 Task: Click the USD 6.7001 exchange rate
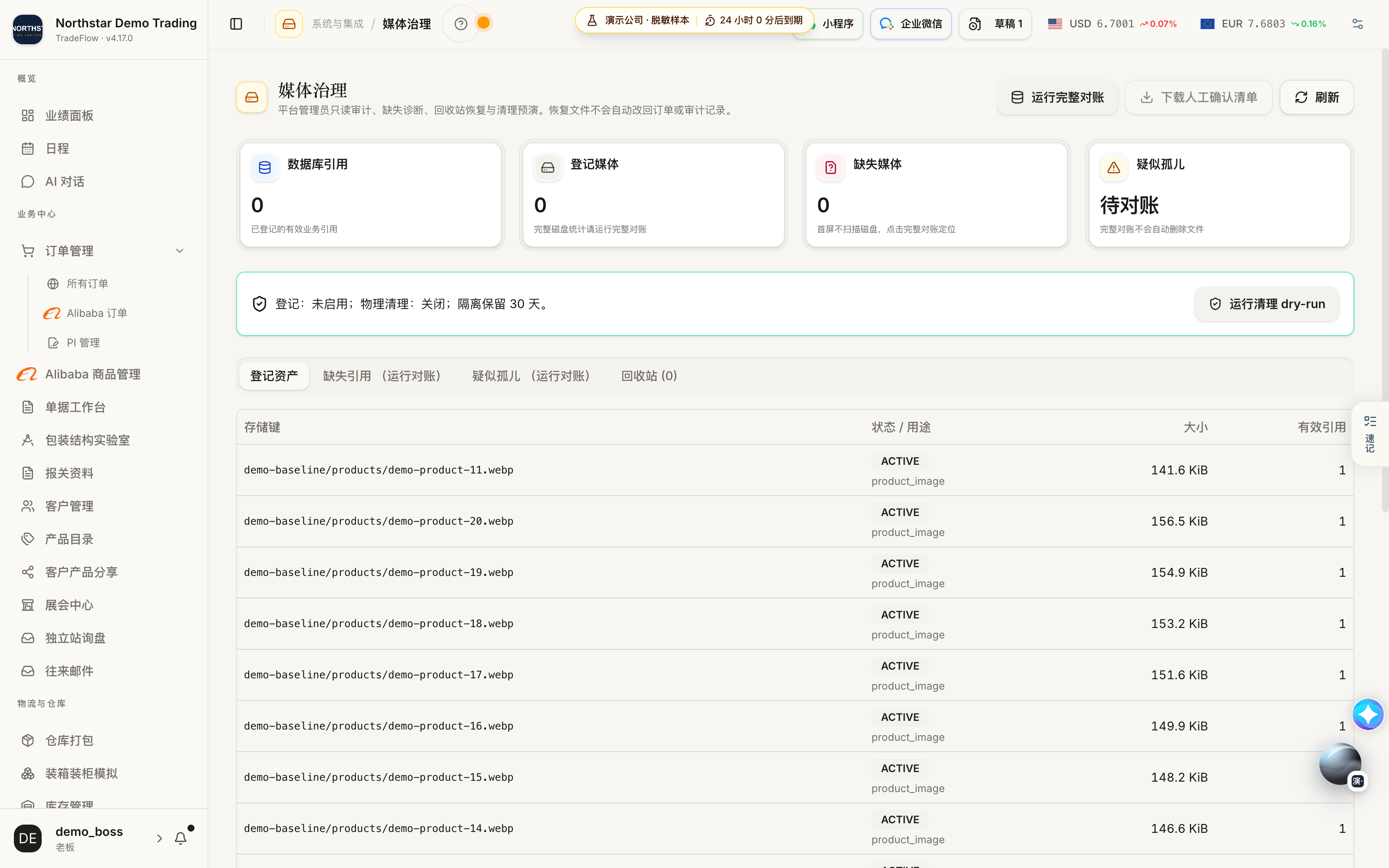click(1112, 23)
